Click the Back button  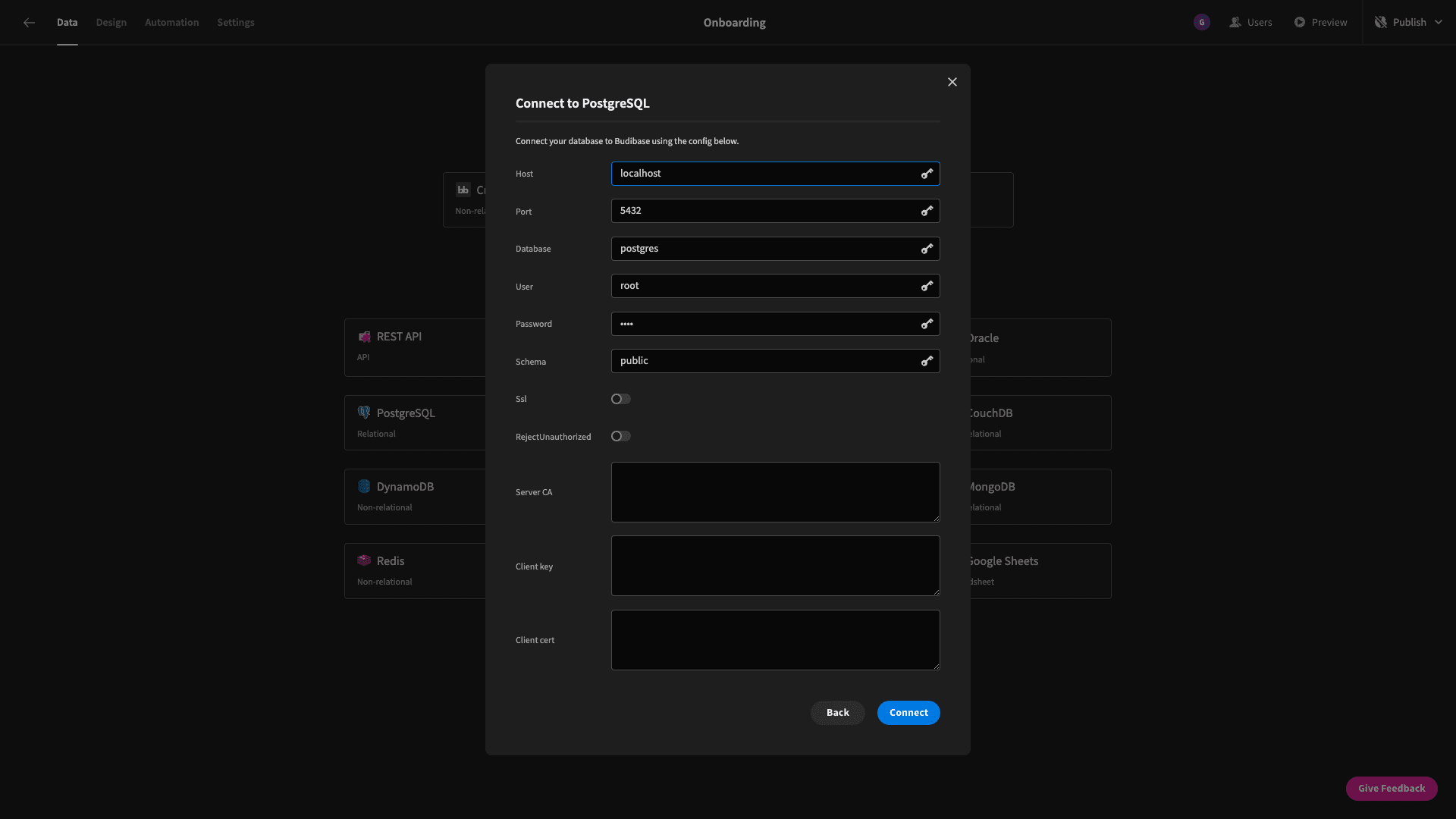(x=838, y=713)
